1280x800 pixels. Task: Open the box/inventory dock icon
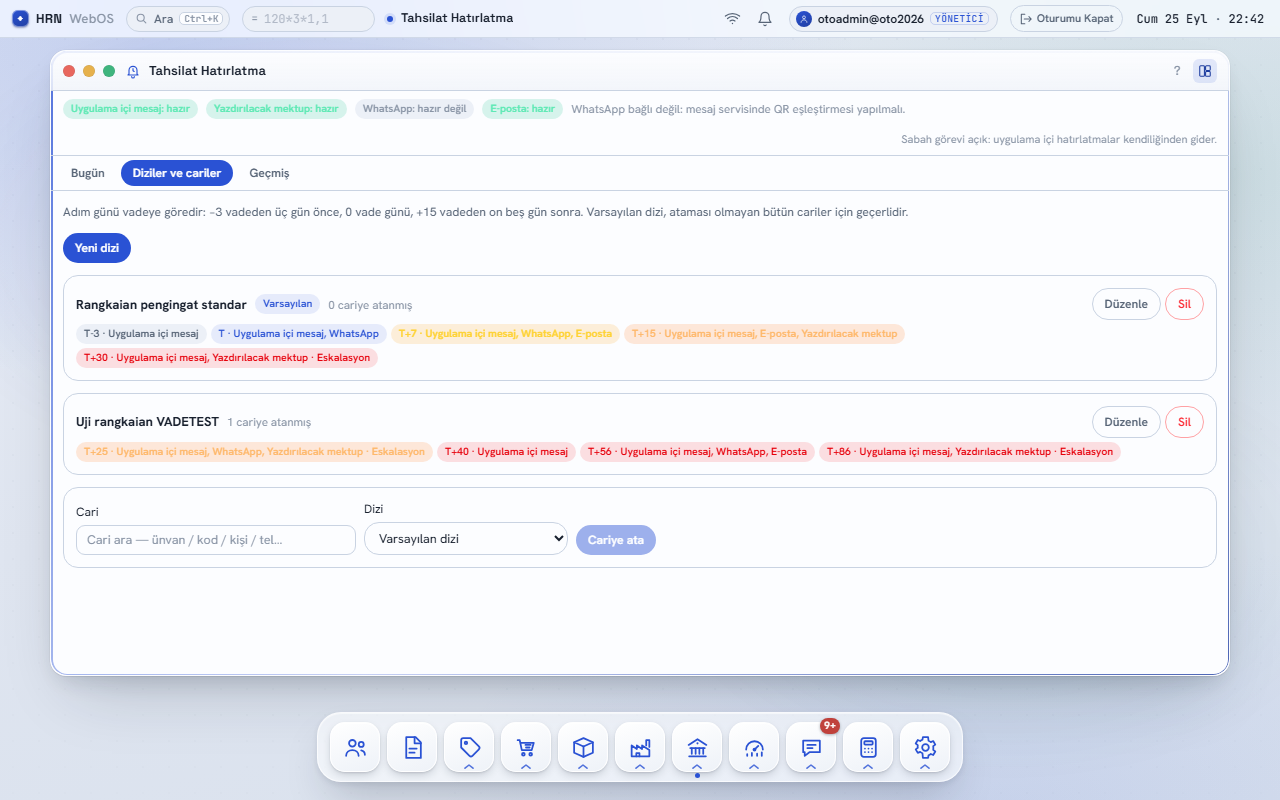[583, 747]
